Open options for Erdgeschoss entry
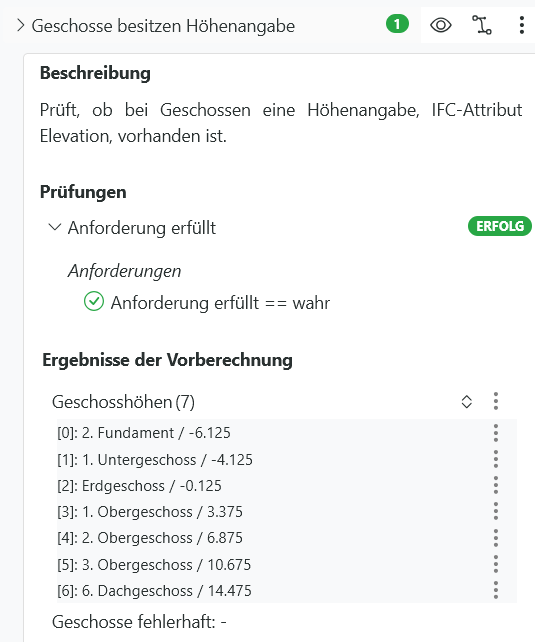 [496, 486]
